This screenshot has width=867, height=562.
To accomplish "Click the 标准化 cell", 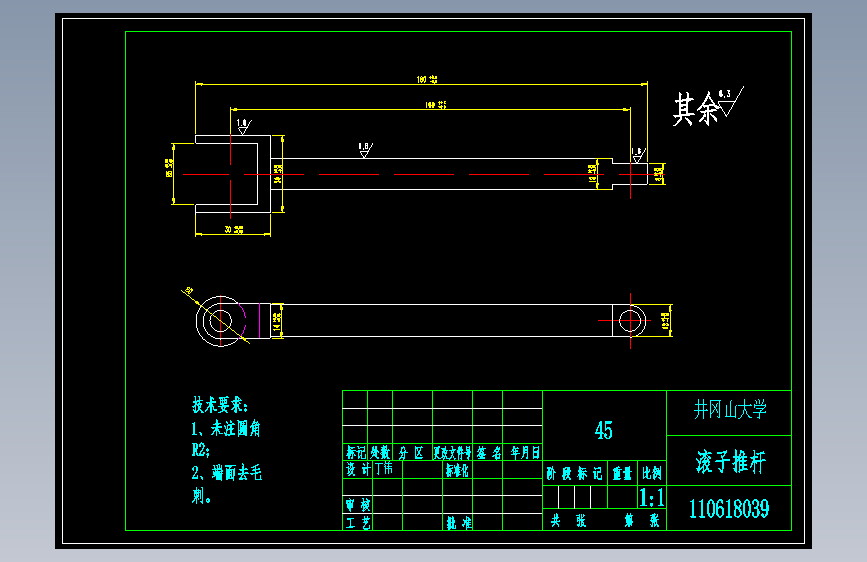I will (x=457, y=470).
